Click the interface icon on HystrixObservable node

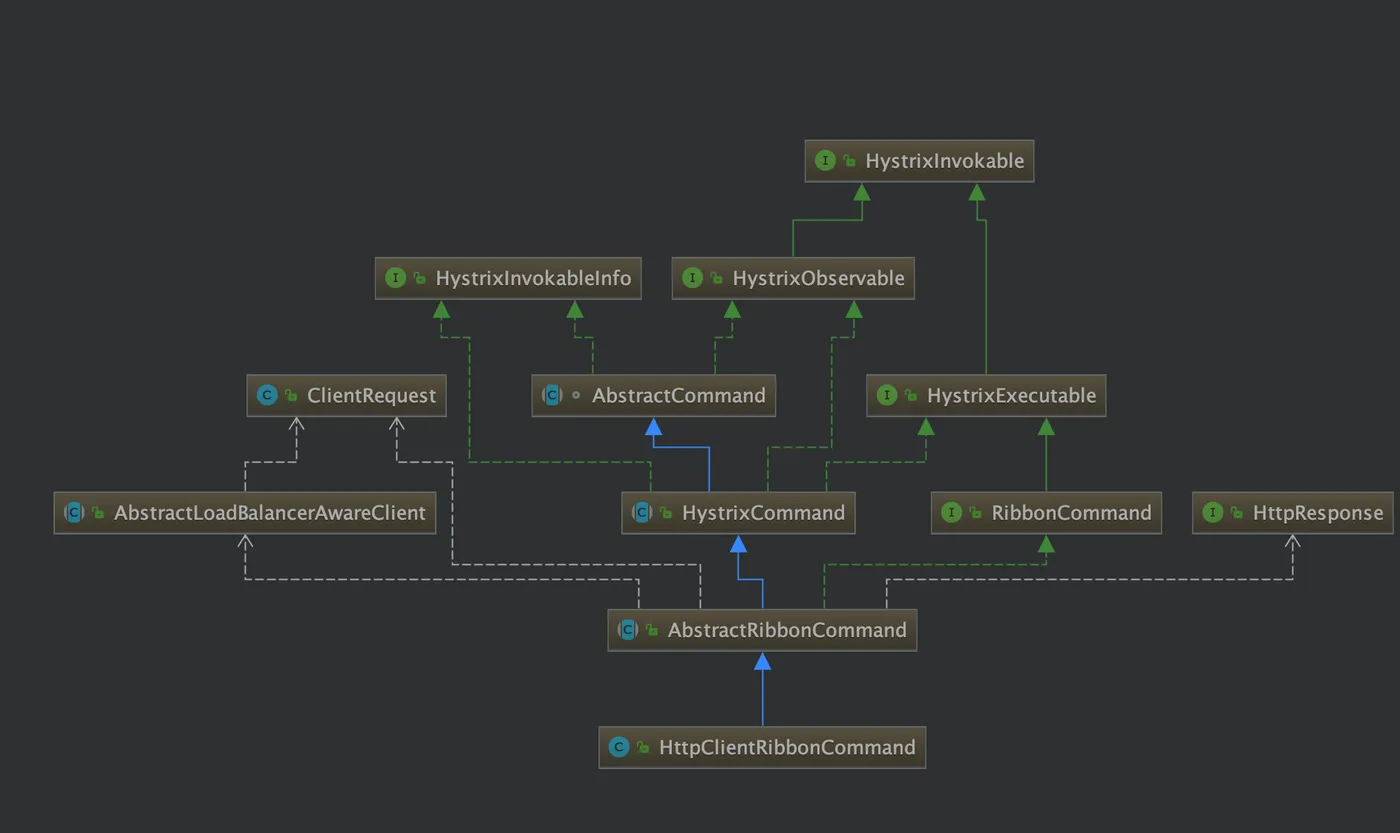(692, 278)
